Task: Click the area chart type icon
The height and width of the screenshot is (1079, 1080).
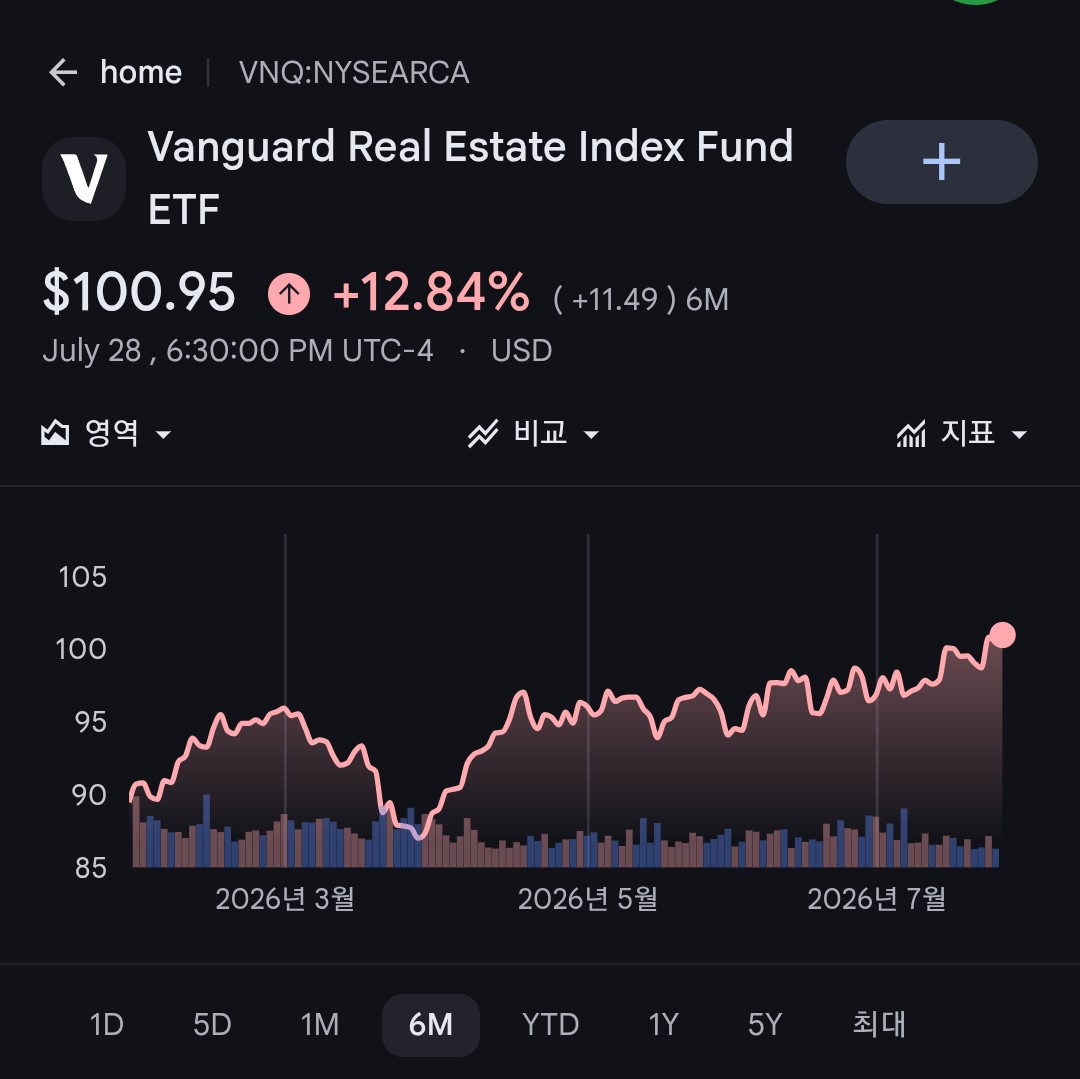Action: click(x=55, y=433)
